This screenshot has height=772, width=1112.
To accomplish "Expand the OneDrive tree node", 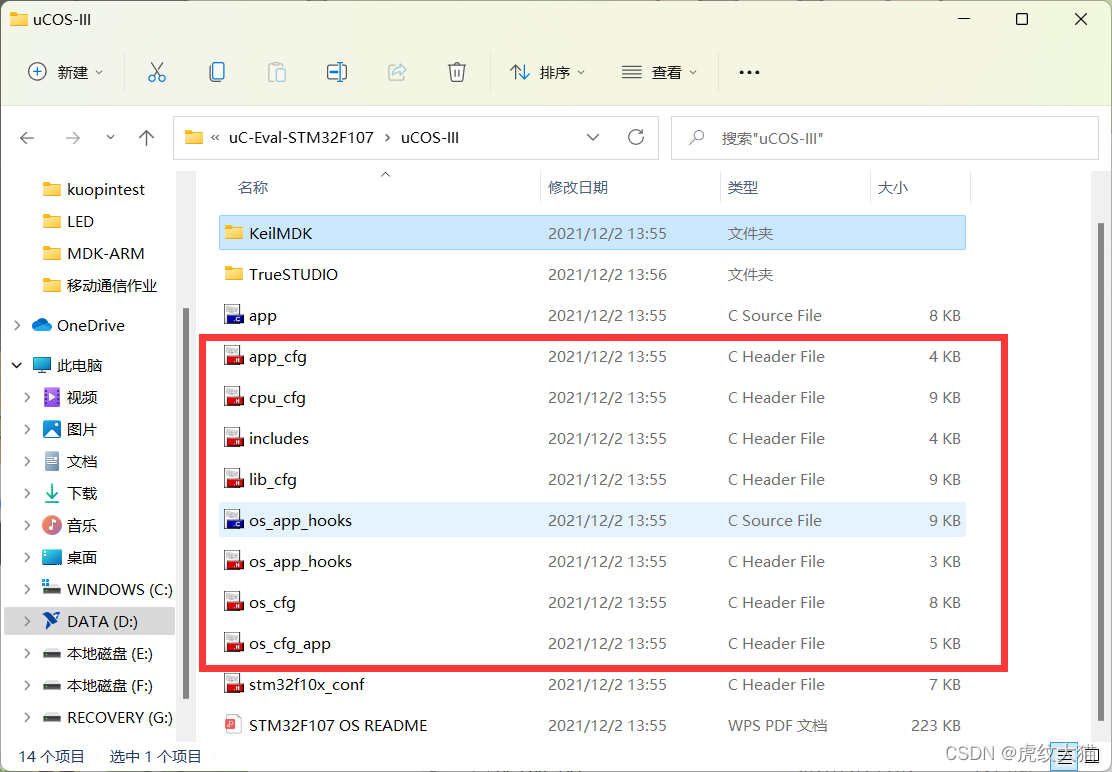I will (17, 325).
